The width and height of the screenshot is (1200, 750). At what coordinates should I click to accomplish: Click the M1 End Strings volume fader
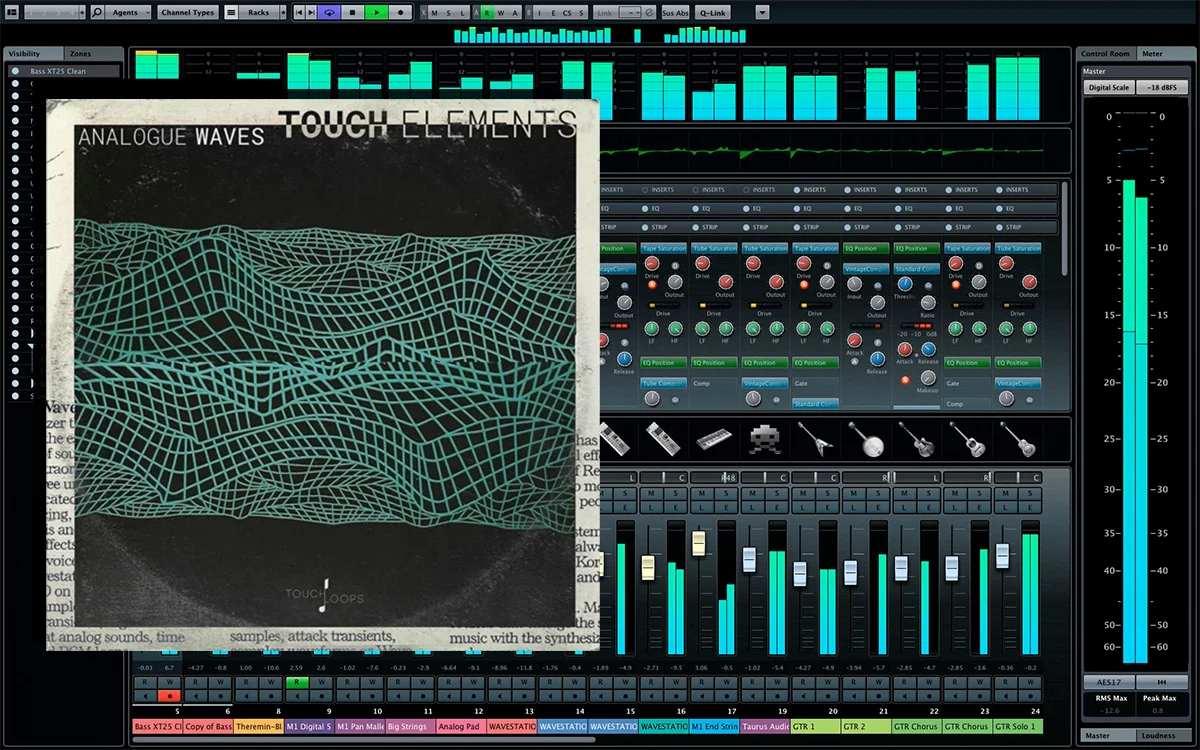click(x=699, y=544)
